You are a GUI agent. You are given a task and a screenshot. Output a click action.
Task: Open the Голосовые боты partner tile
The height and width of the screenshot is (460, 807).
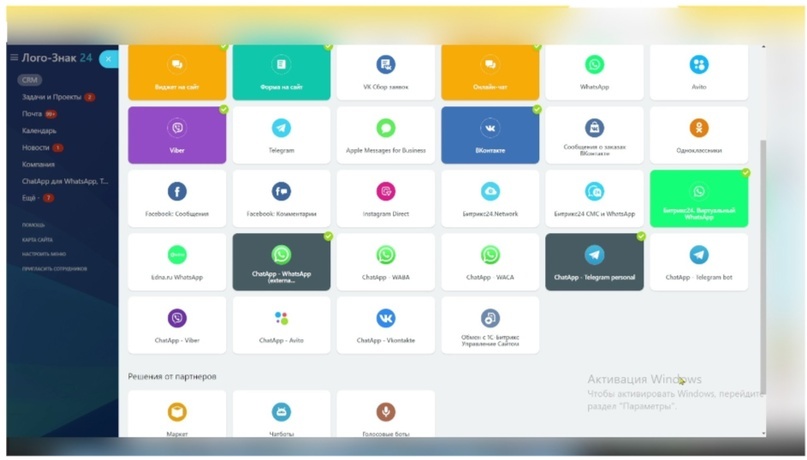[385, 414]
